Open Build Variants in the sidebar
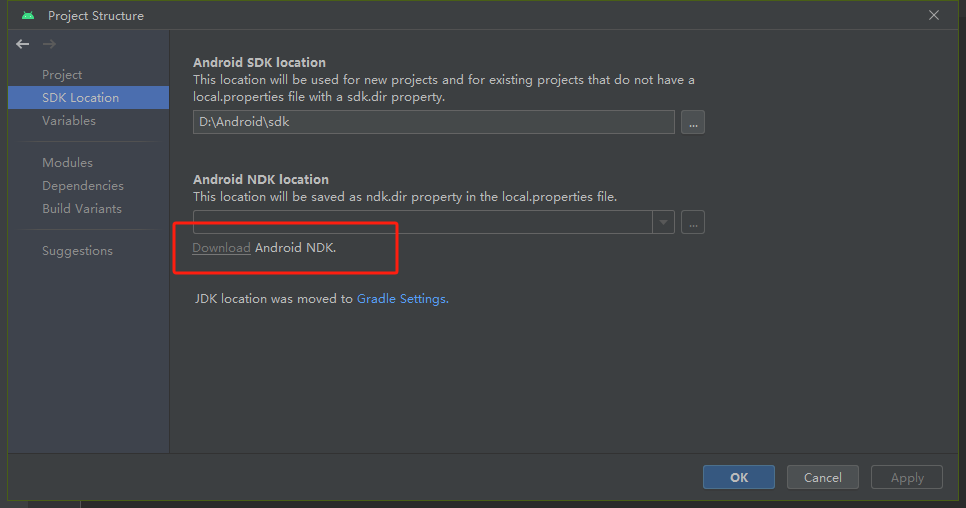Screen dimensions: 966x508 82,209
